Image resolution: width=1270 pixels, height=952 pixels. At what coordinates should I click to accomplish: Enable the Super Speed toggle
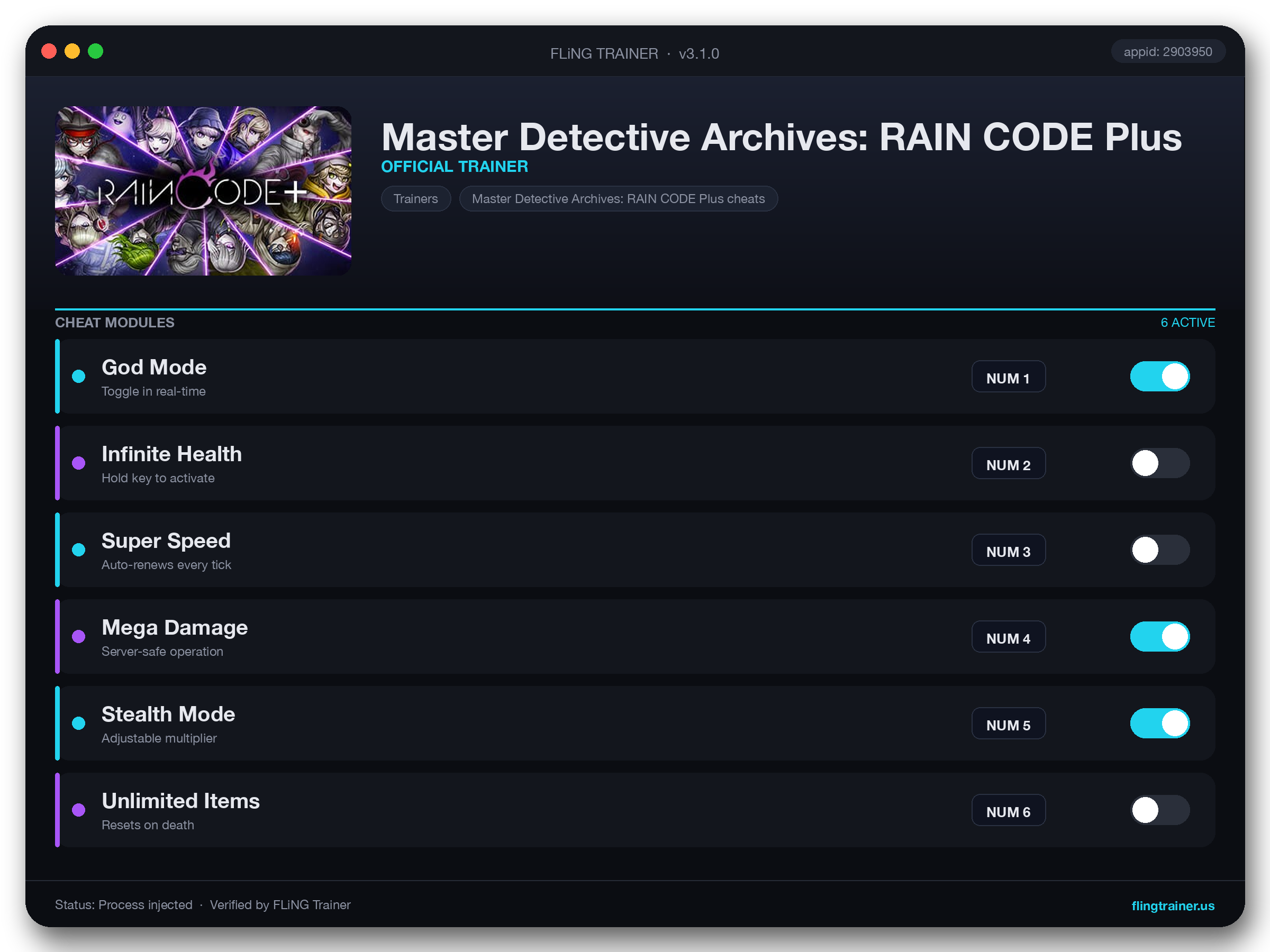(x=1160, y=550)
